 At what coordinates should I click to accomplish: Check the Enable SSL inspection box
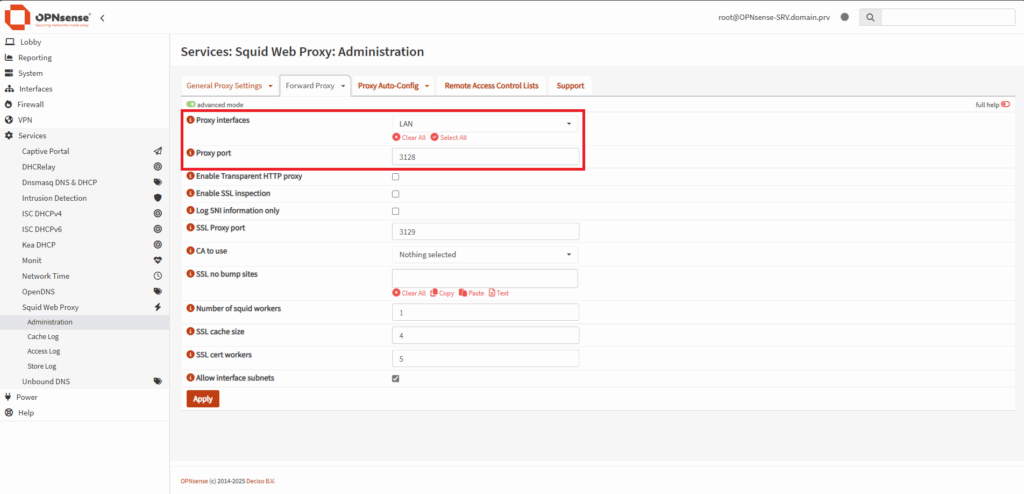click(x=395, y=194)
